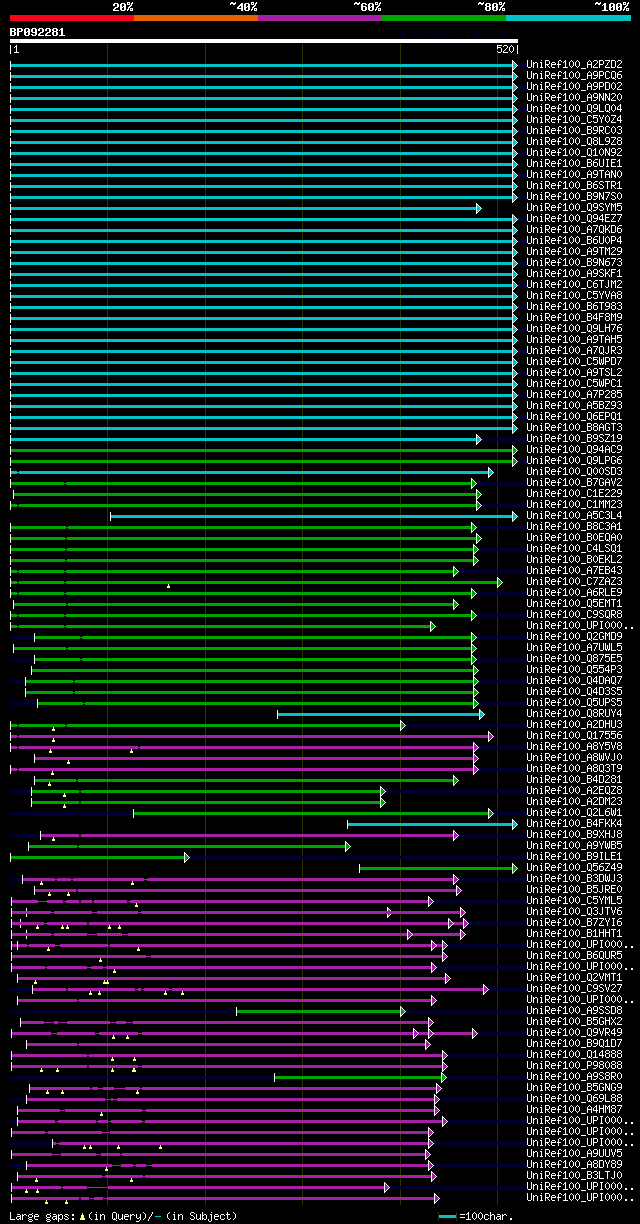
Task: Open hit UniRef100_Q9LQ04
Action: click(574, 109)
